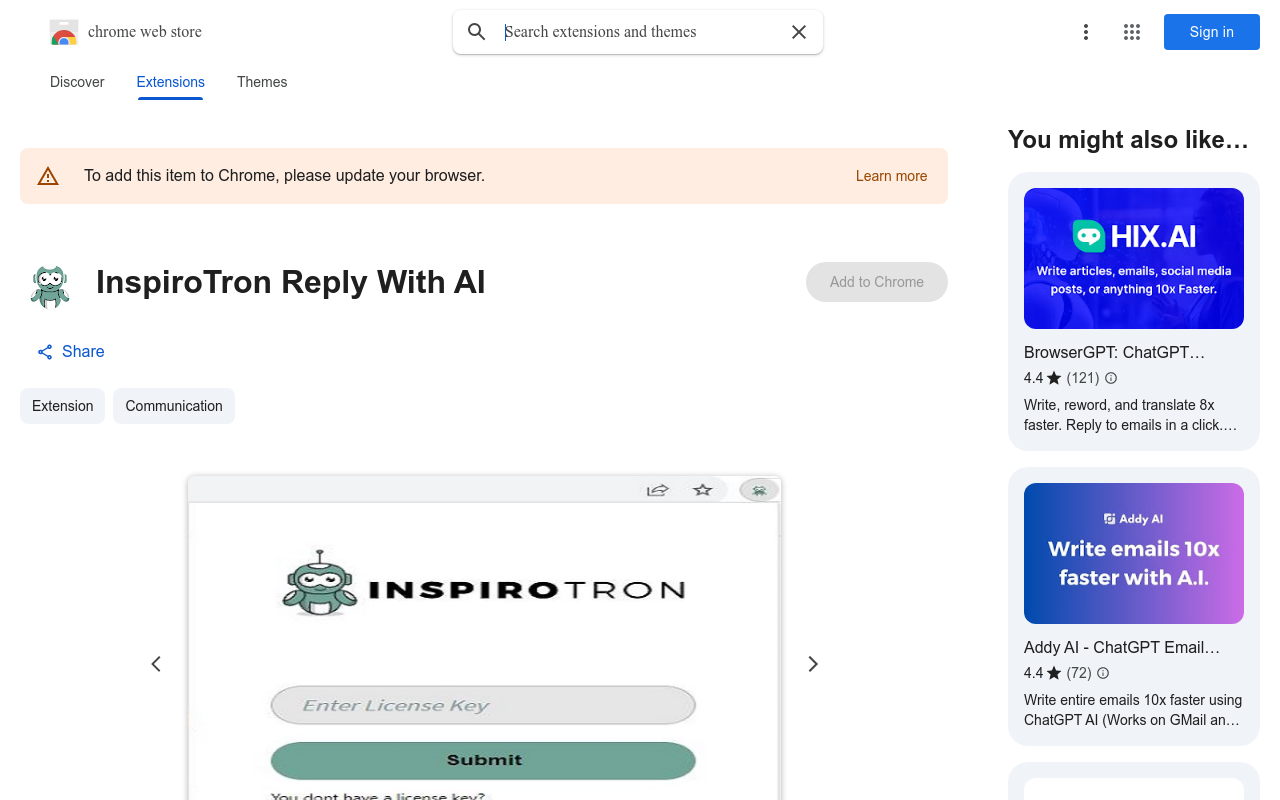Select the Extension category chip
This screenshot has width=1280, height=800.
62,406
